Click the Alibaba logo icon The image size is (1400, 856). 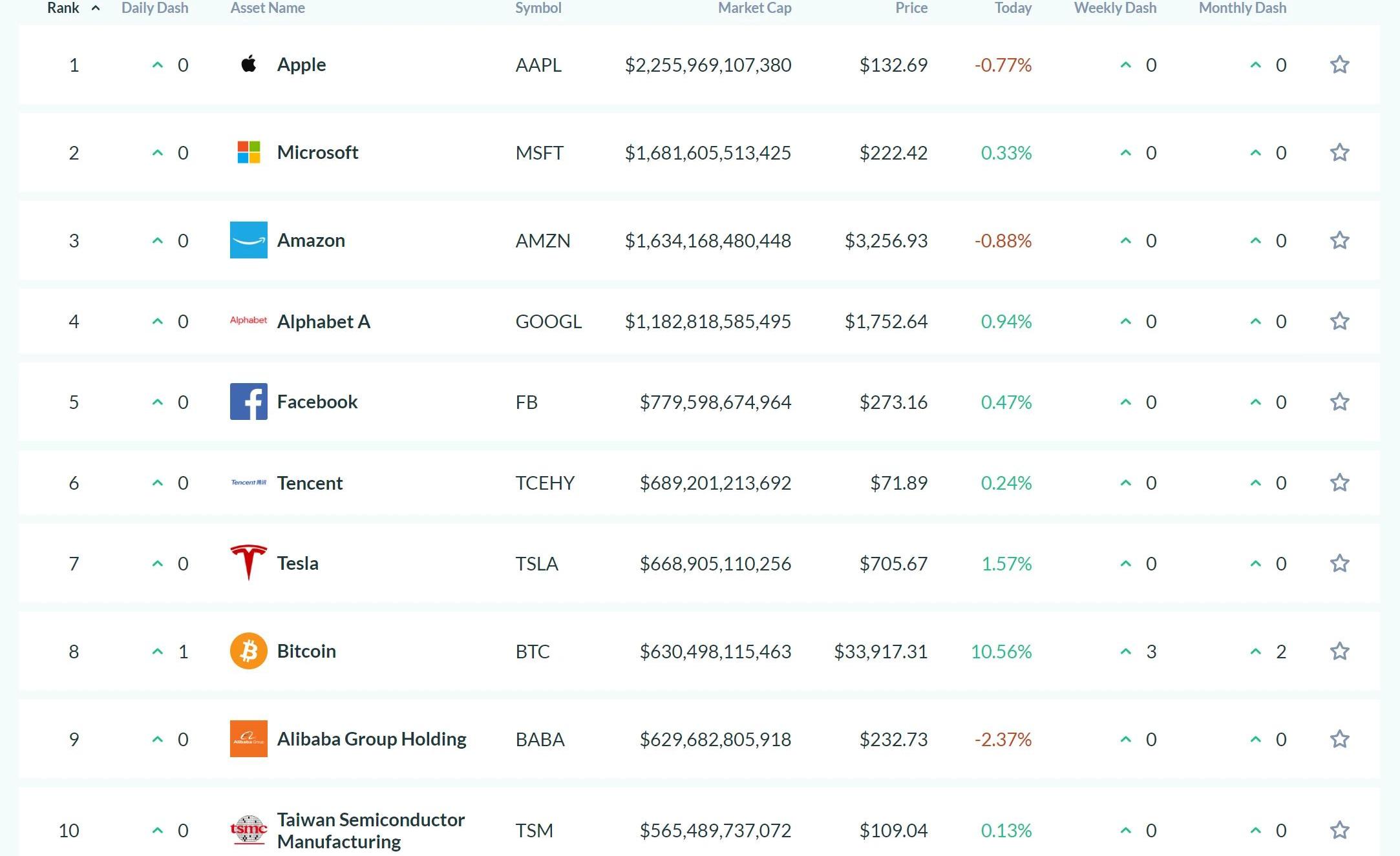tap(249, 738)
